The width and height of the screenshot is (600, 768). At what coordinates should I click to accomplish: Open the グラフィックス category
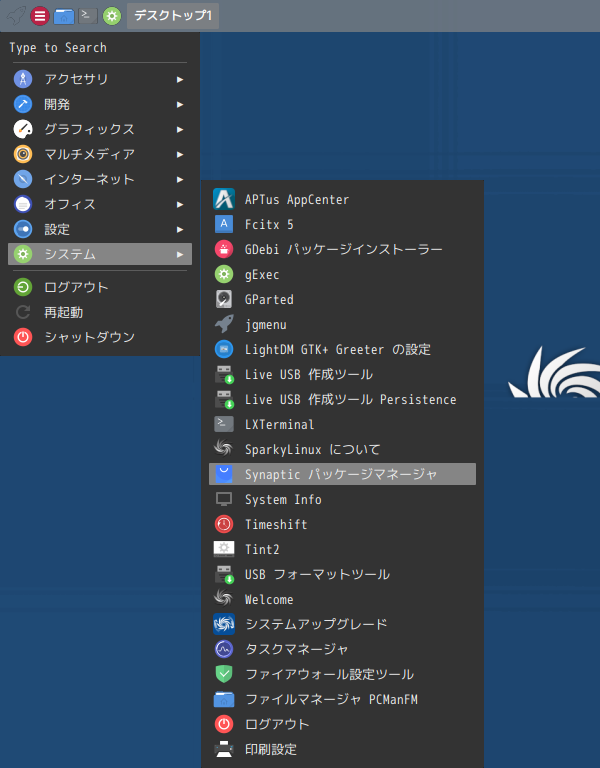click(100, 129)
